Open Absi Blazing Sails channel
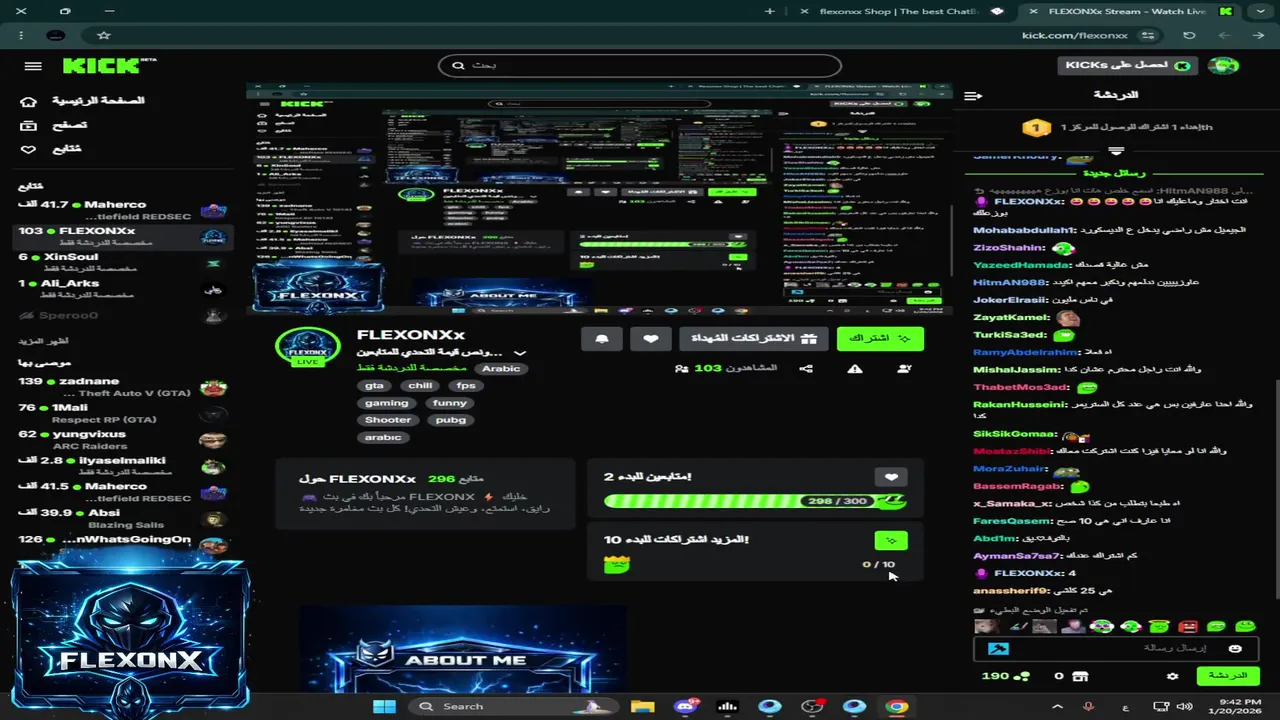This screenshot has height=720, width=1280. point(123,518)
